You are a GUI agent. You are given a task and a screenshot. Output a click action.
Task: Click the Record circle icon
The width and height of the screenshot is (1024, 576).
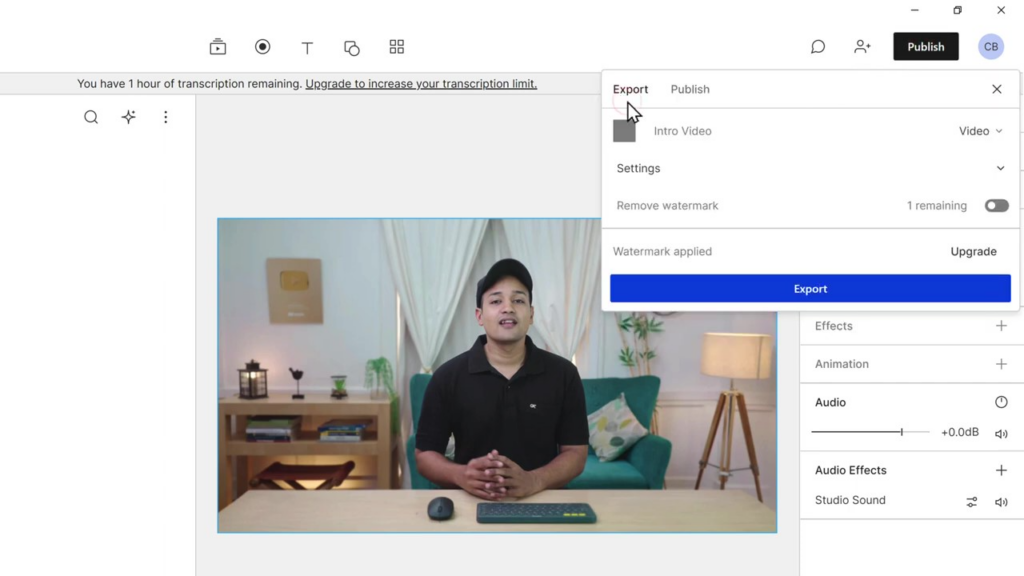(263, 46)
